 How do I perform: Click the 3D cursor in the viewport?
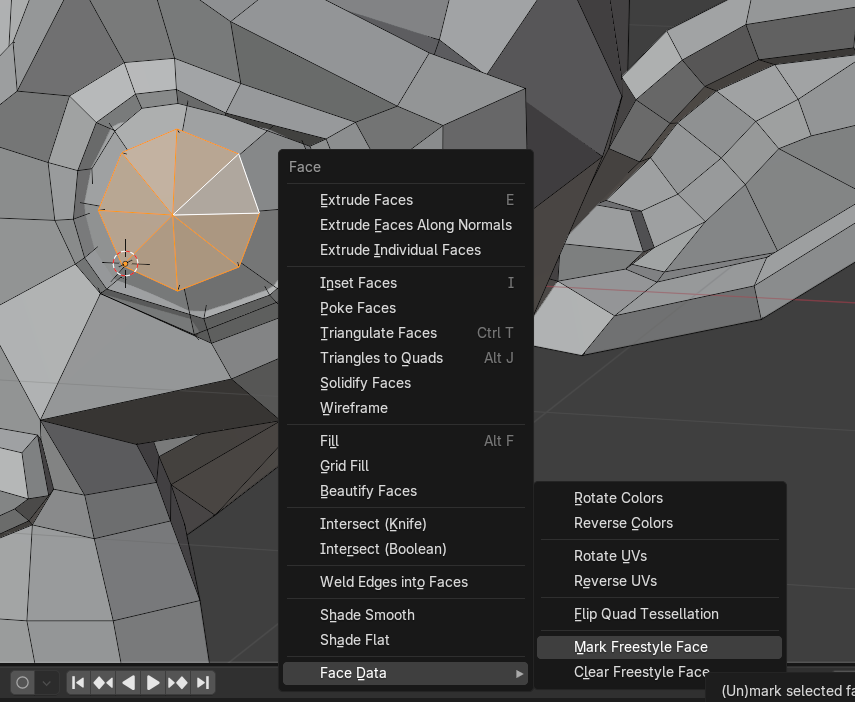[x=125, y=264]
